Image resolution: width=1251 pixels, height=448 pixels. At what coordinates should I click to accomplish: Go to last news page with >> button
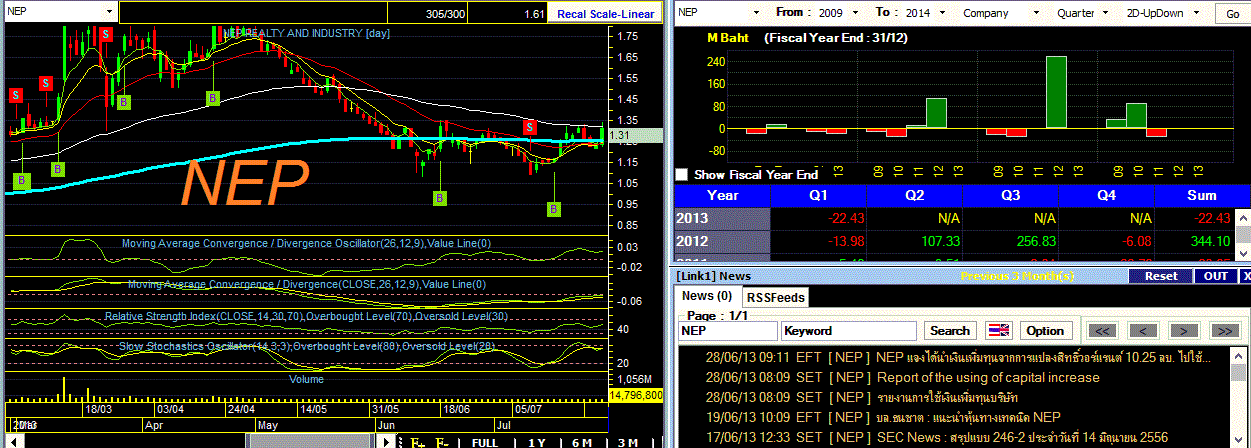pos(1224,330)
